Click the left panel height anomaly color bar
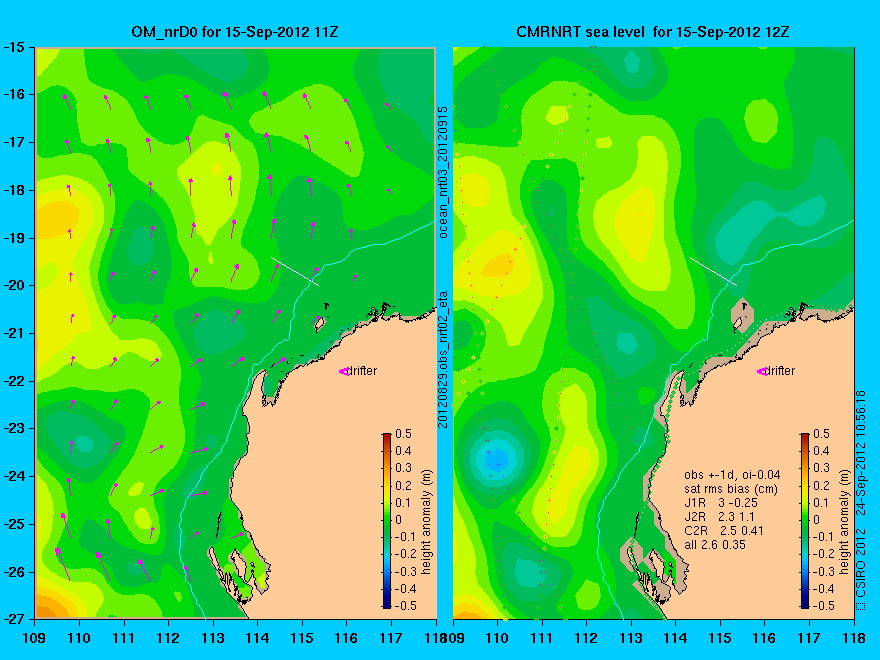Image resolution: width=880 pixels, height=660 pixels. 387,521
